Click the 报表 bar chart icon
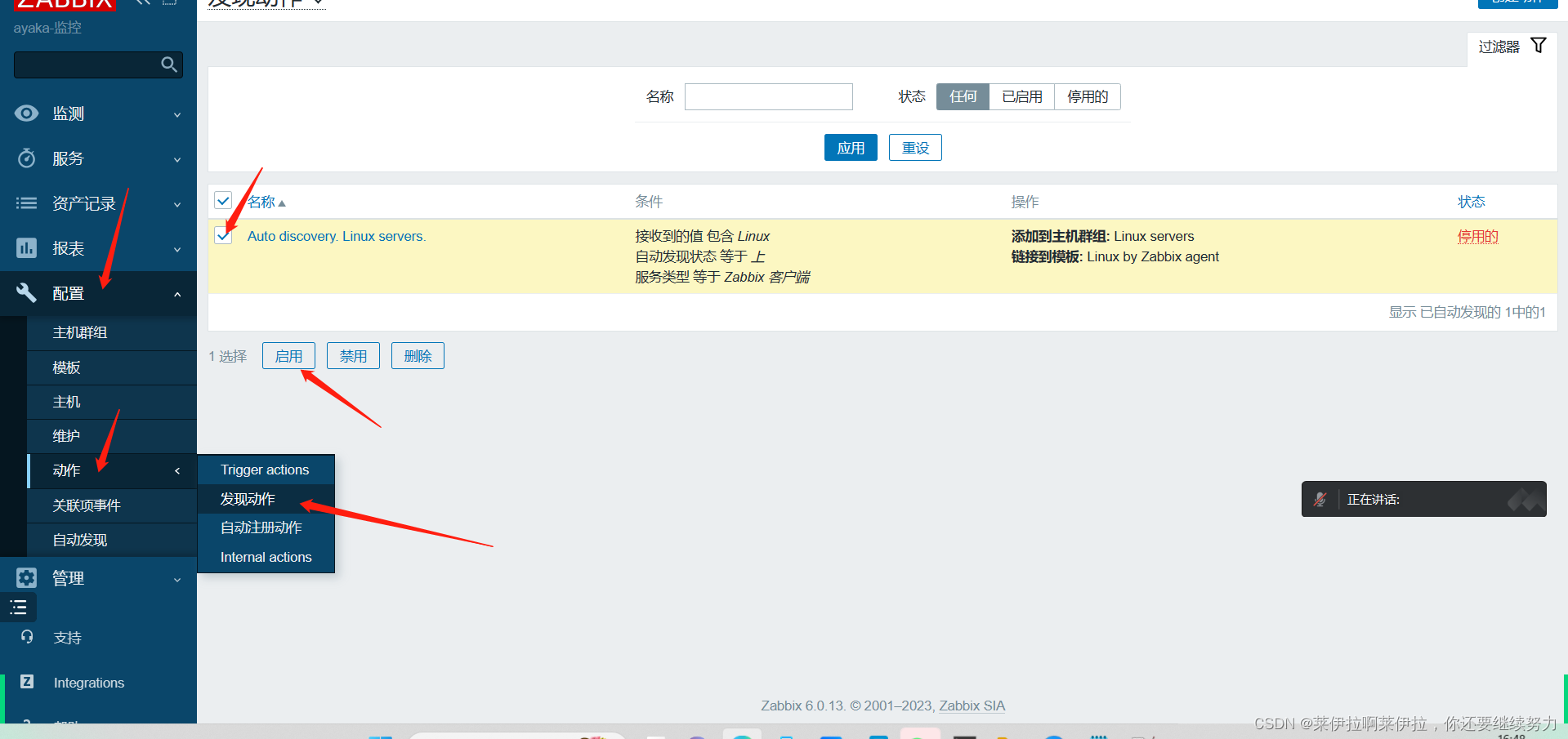The image size is (1568, 739). pyautogui.click(x=26, y=247)
